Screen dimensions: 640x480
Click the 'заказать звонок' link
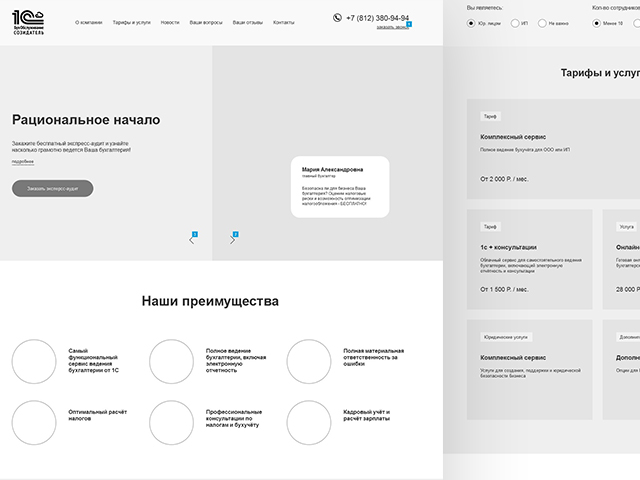pyautogui.click(x=392, y=27)
